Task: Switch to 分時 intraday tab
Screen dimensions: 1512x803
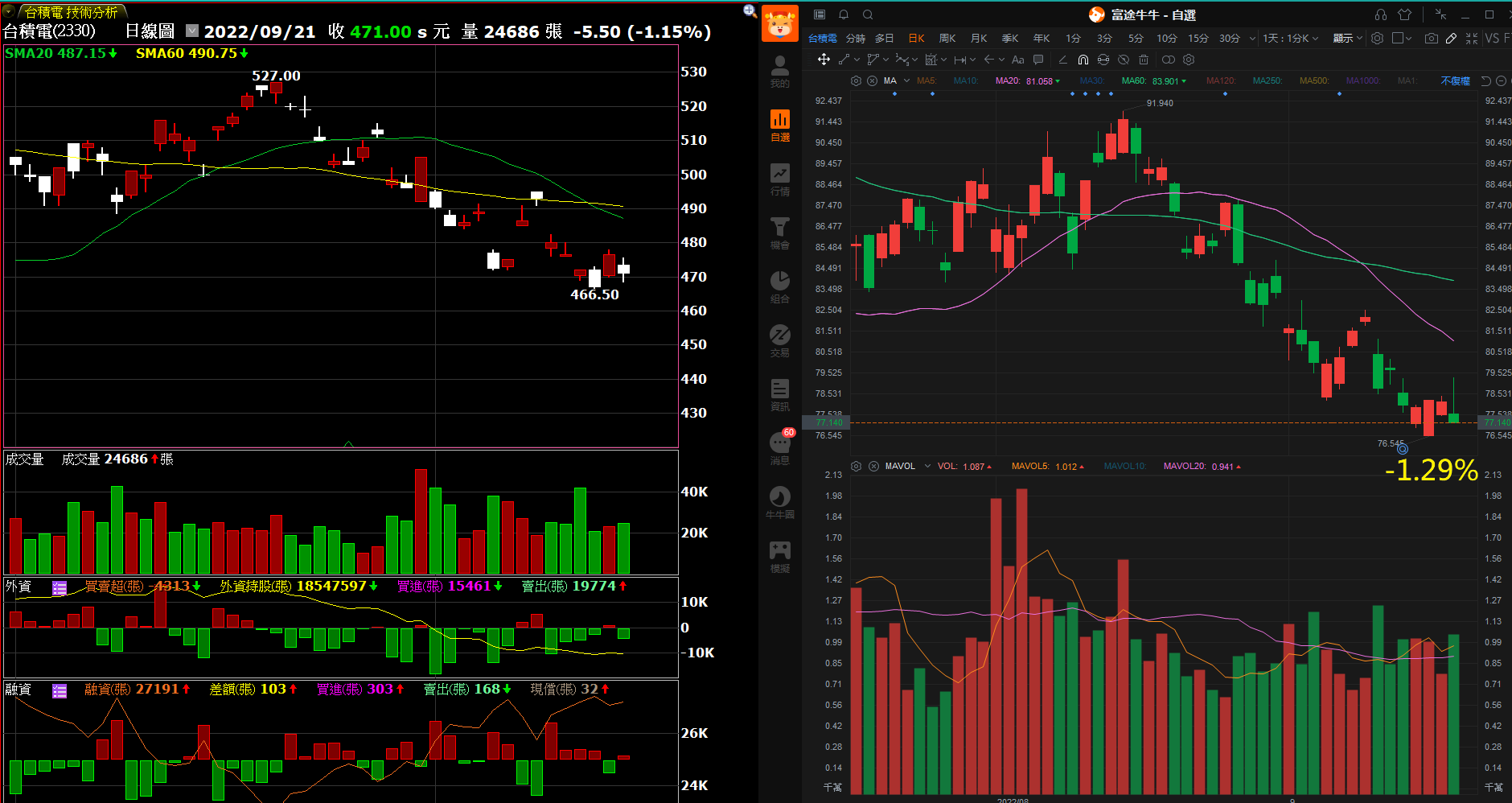Action: click(856, 38)
